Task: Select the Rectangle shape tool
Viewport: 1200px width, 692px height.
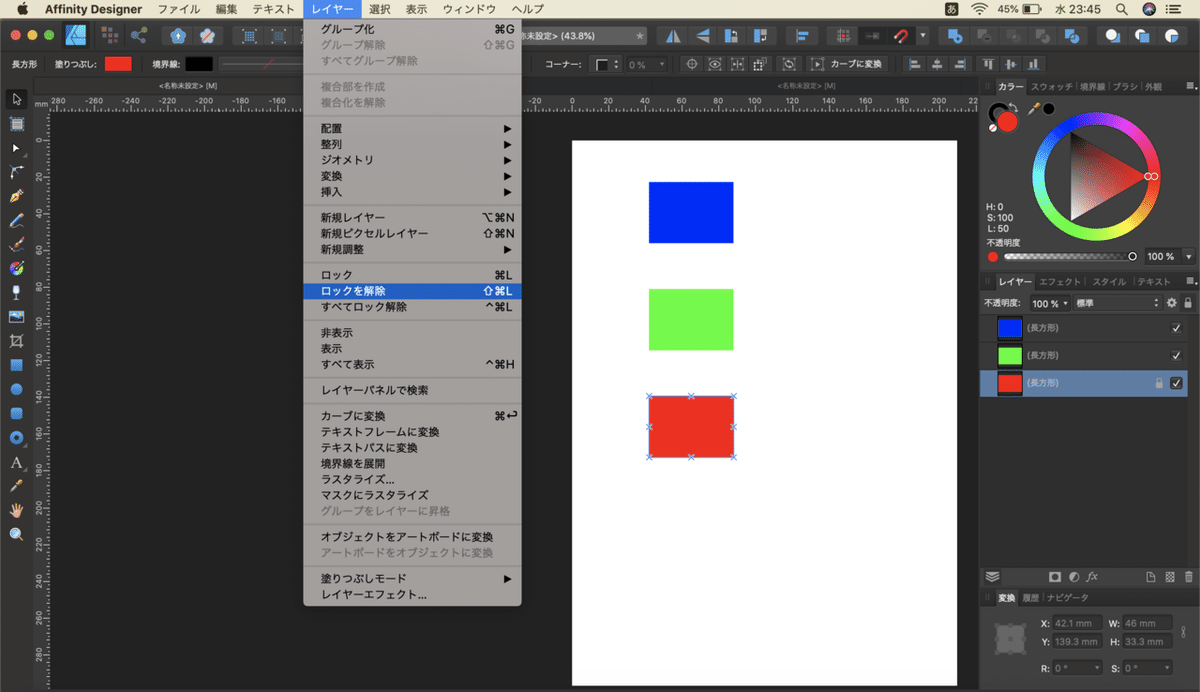Action: (x=16, y=365)
